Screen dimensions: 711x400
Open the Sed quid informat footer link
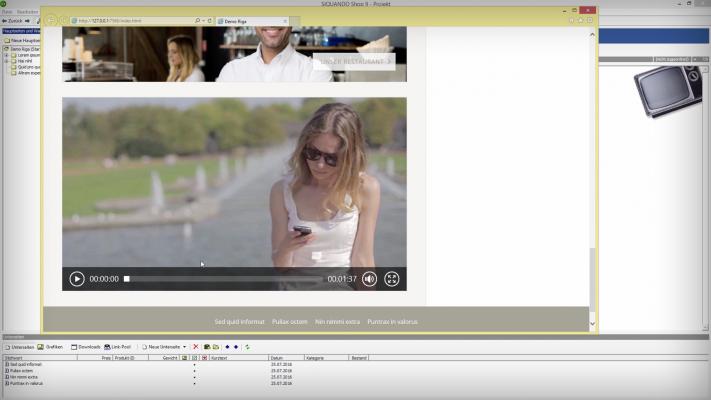click(239, 322)
